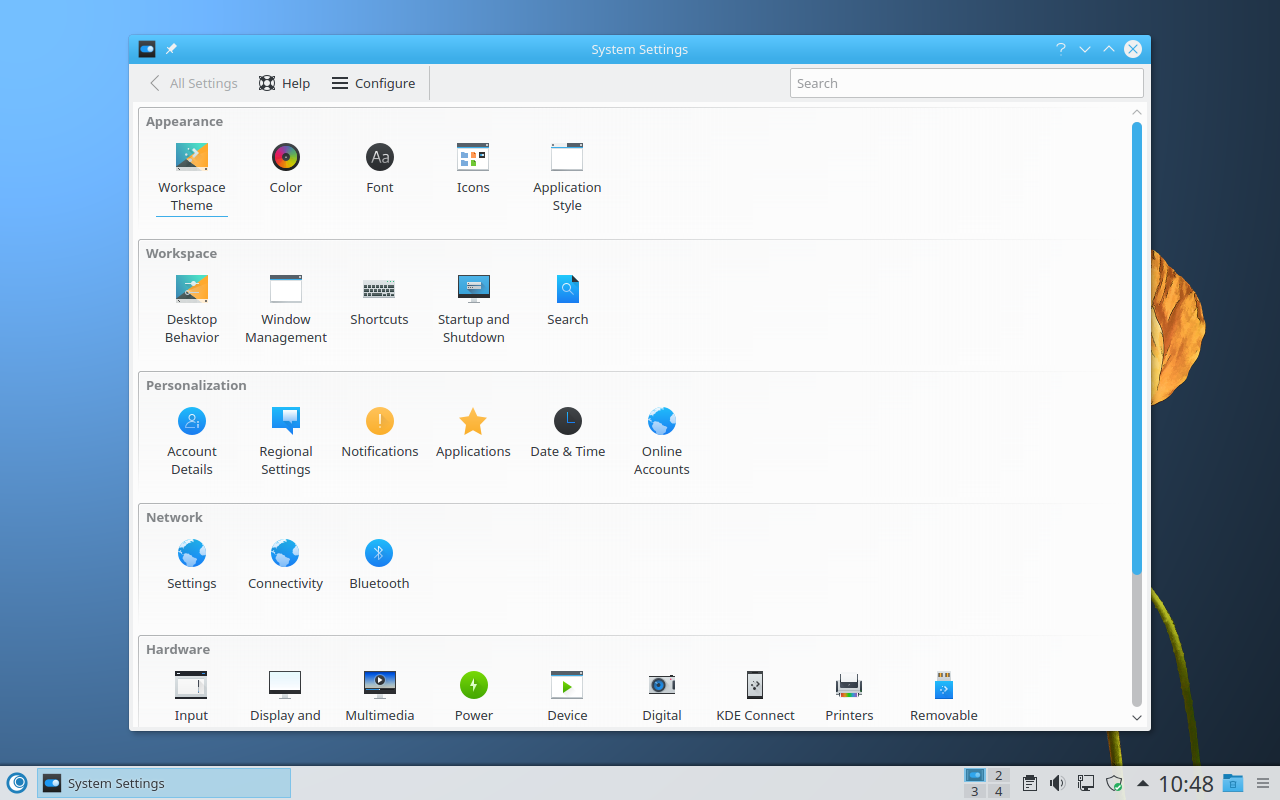This screenshot has height=800, width=1280.
Task: Open Startup and Shutdown settings
Action: (473, 289)
